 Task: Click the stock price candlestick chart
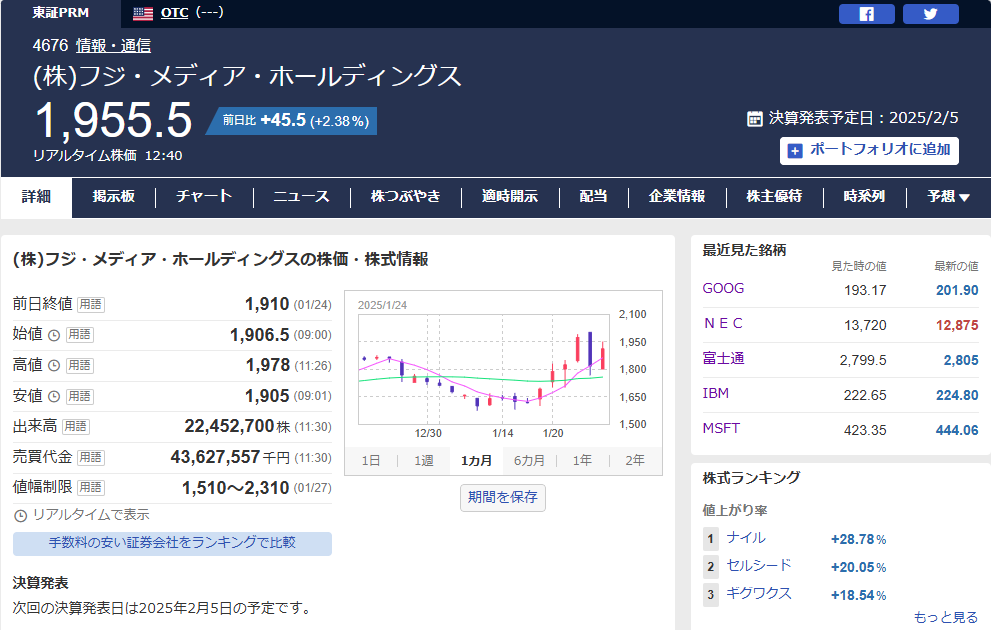click(481, 370)
